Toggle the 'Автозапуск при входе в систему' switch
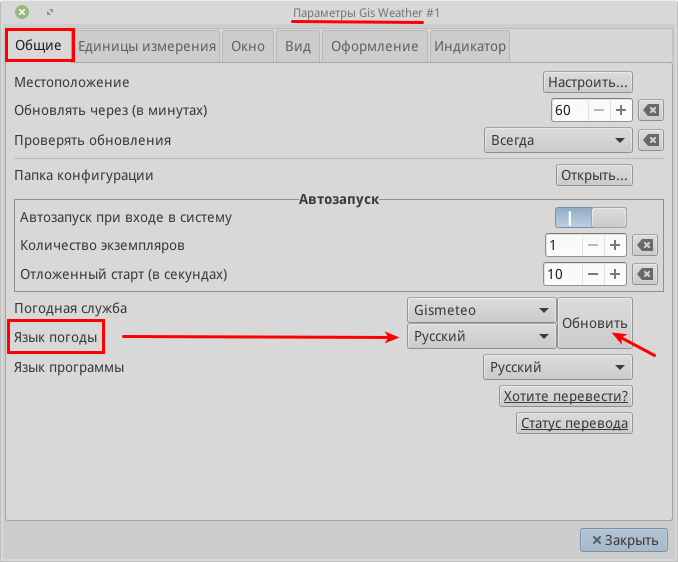This screenshot has height=562, width=678. (x=591, y=217)
